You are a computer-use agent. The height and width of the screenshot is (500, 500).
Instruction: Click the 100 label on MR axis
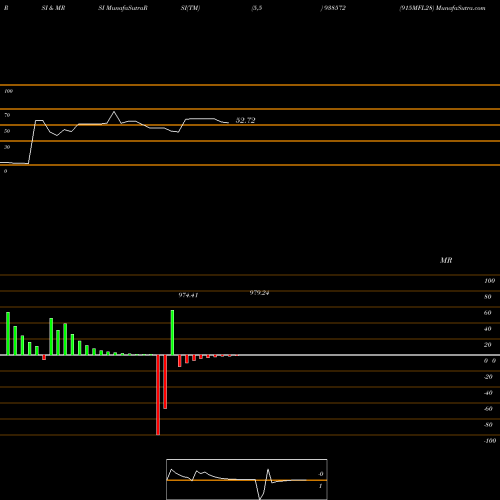point(489,281)
